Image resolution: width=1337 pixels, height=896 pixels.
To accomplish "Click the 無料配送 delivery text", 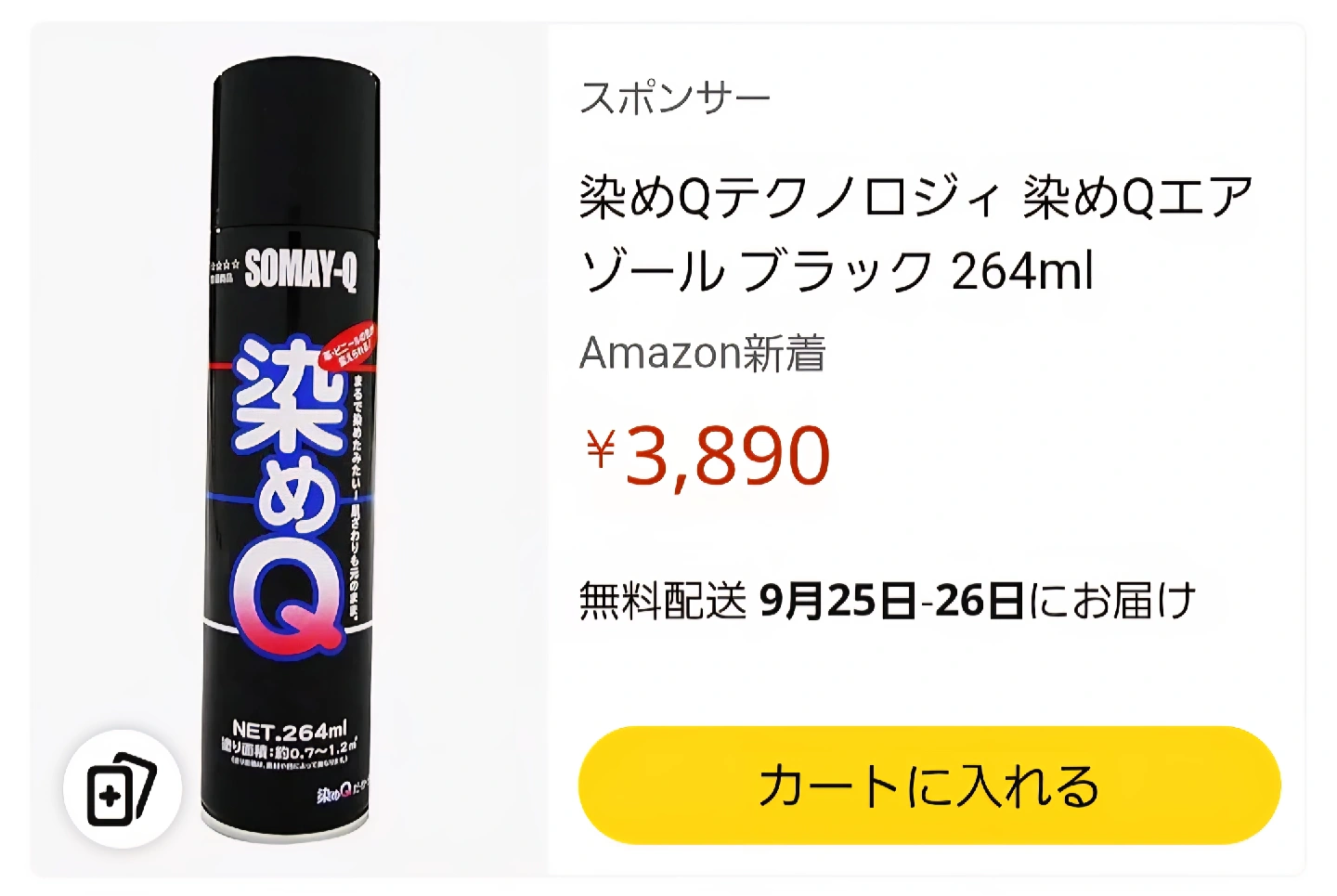I will pos(663,601).
